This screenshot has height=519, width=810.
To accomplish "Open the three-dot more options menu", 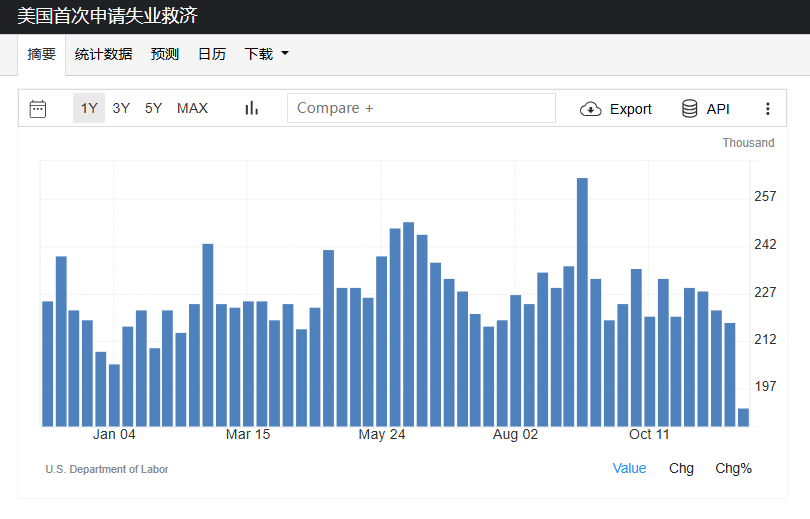I will point(768,109).
